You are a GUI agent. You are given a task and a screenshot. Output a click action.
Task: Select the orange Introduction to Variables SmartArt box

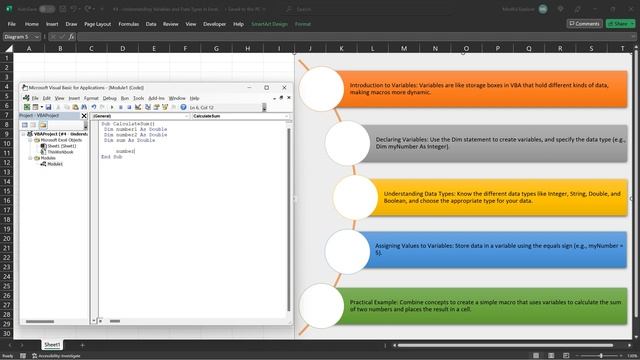click(482, 89)
